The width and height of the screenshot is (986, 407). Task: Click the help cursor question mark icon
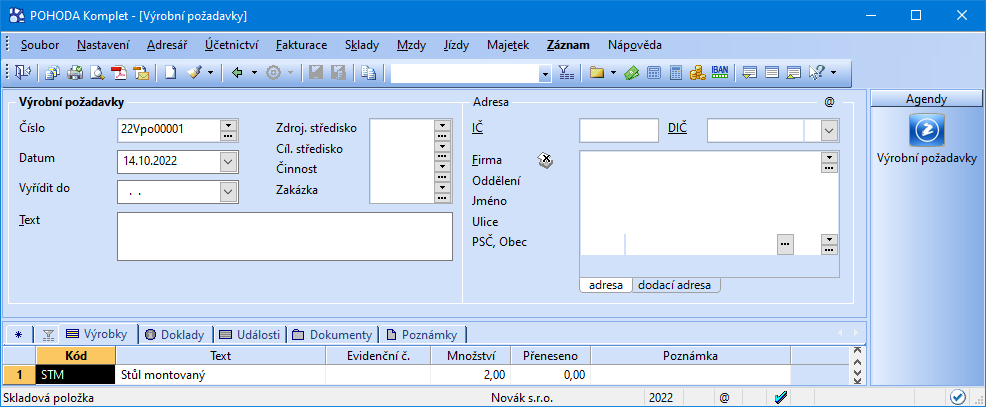coord(816,73)
